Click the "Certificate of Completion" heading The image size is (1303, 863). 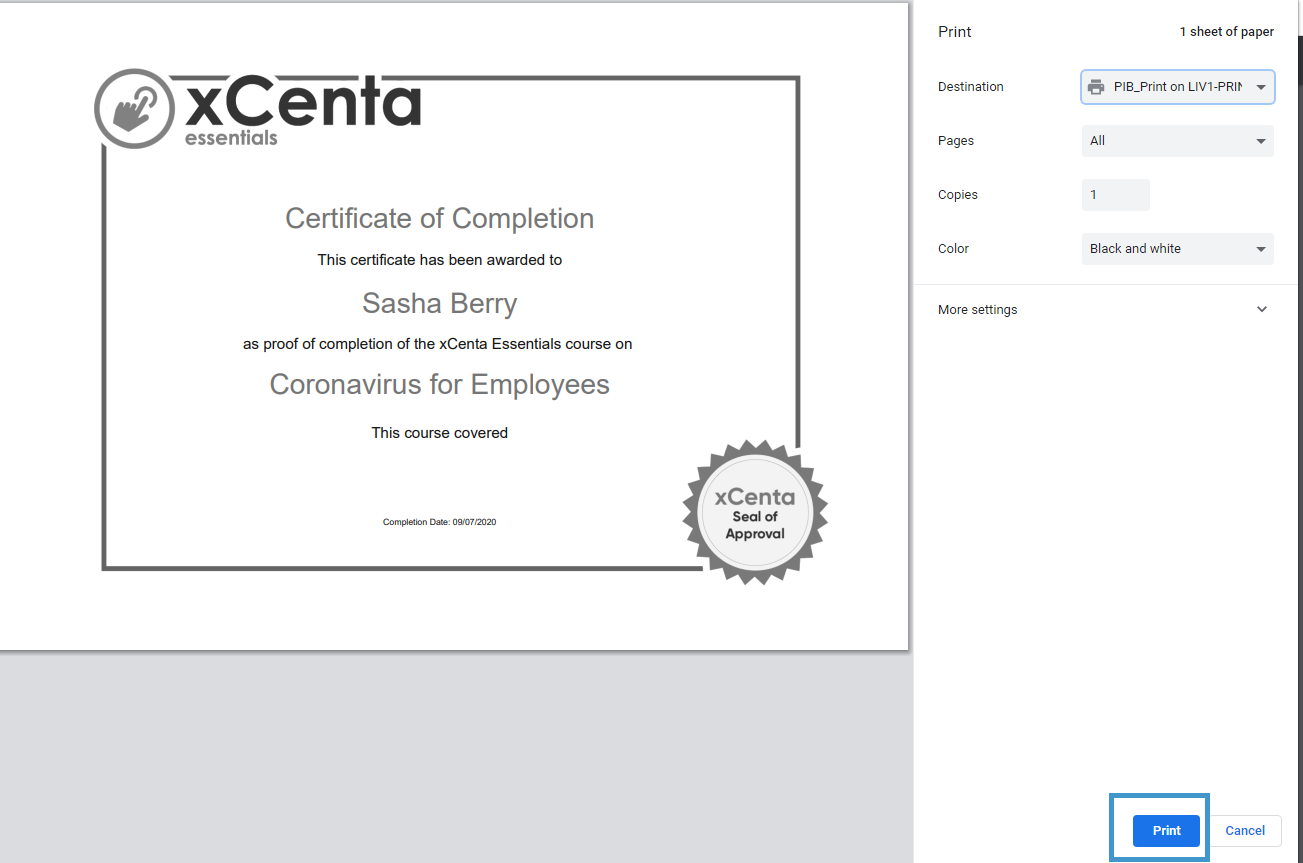tap(440, 218)
